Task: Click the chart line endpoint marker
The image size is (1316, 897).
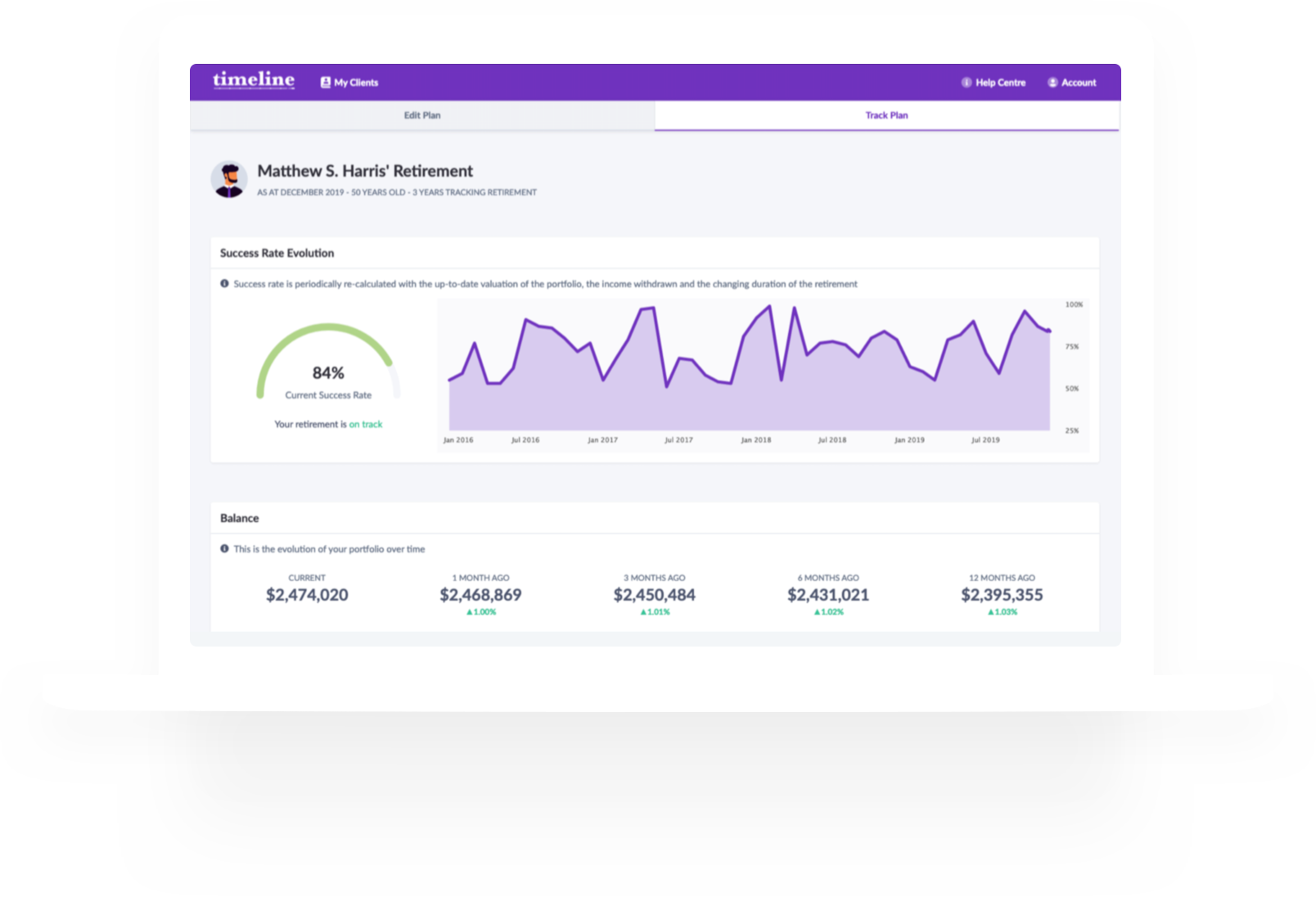Action: 1049,331
